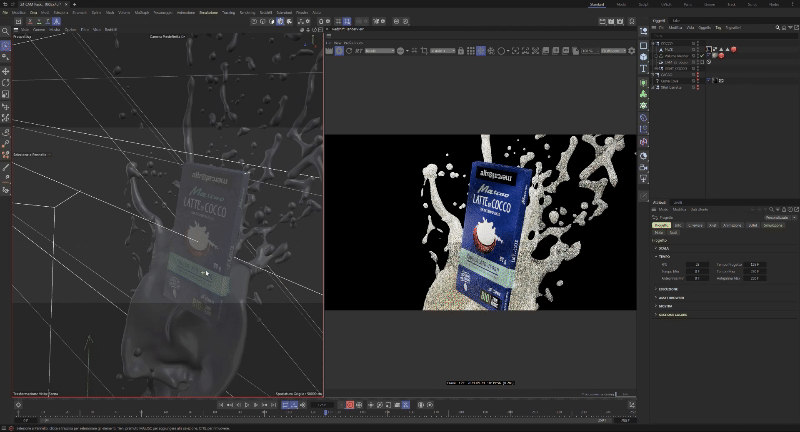Toggle the X axis lock
Viewport: 800px width, 432px height.
(30, 21)
